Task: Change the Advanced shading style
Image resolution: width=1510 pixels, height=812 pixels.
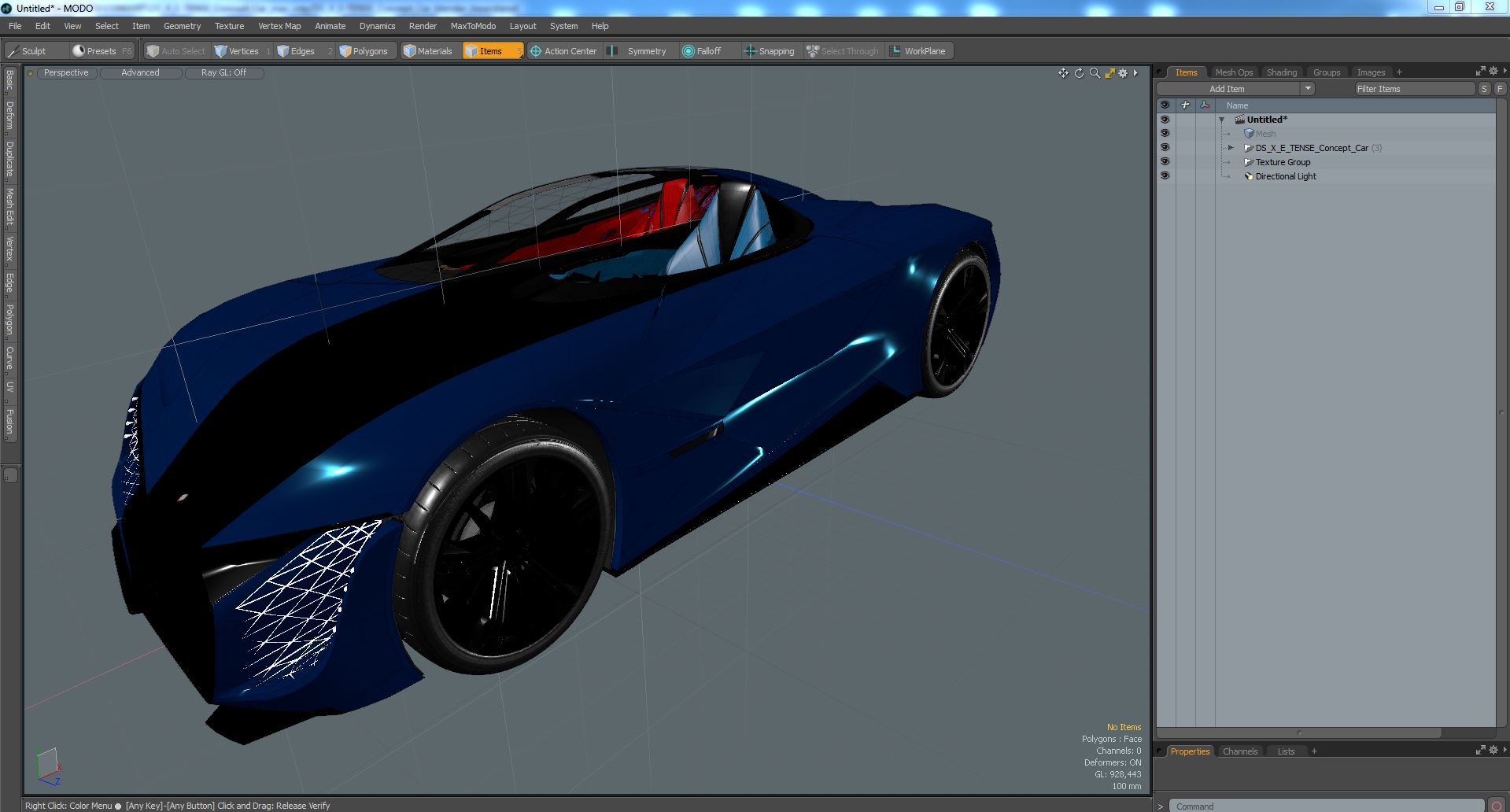Action: pyautogui.click(x=140, y=72)
